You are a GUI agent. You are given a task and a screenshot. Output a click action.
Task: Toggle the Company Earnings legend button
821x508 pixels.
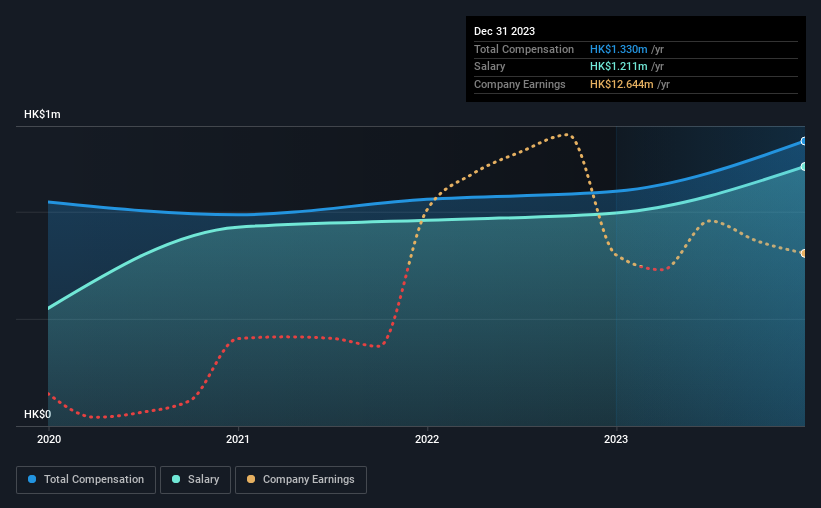301,480
